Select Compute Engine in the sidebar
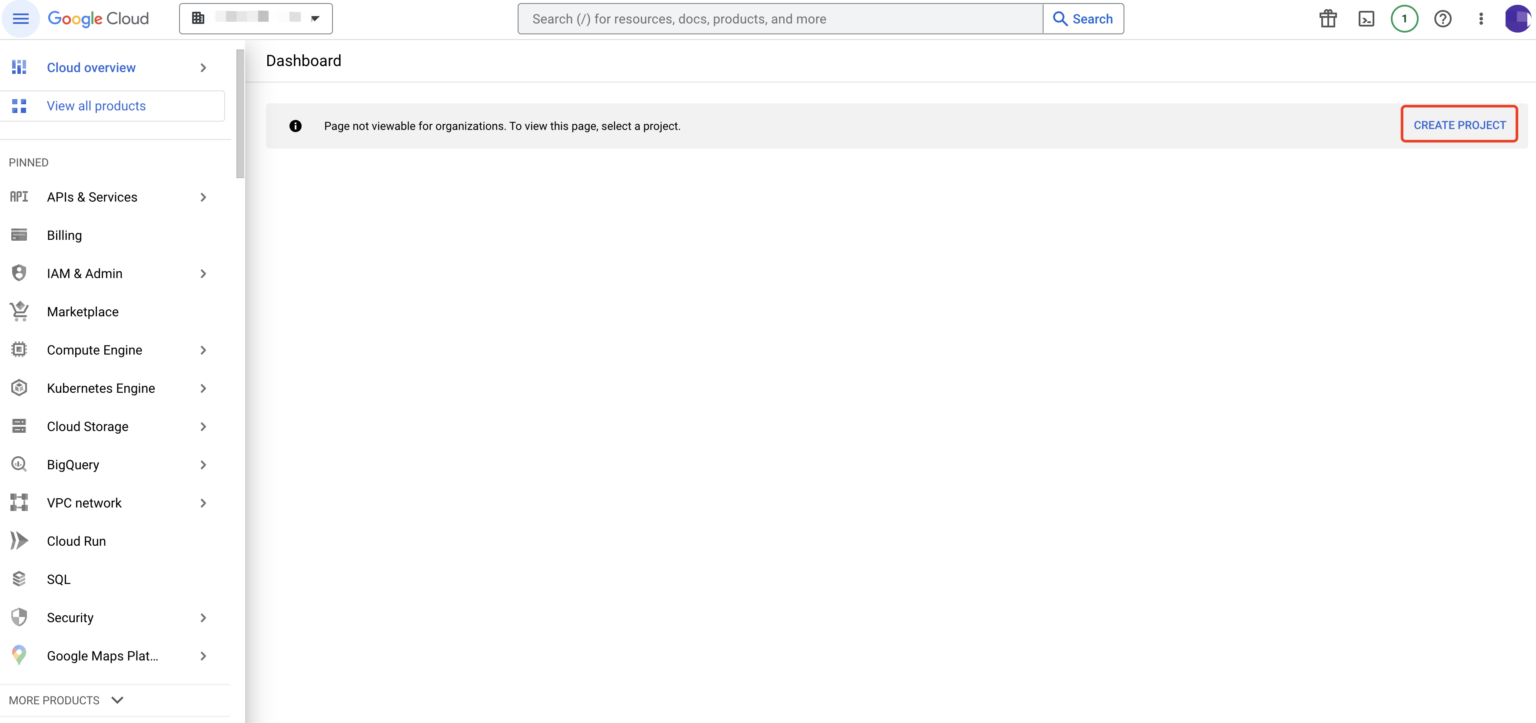Screen dimensions: 1536x723 (x=94, y=349)
